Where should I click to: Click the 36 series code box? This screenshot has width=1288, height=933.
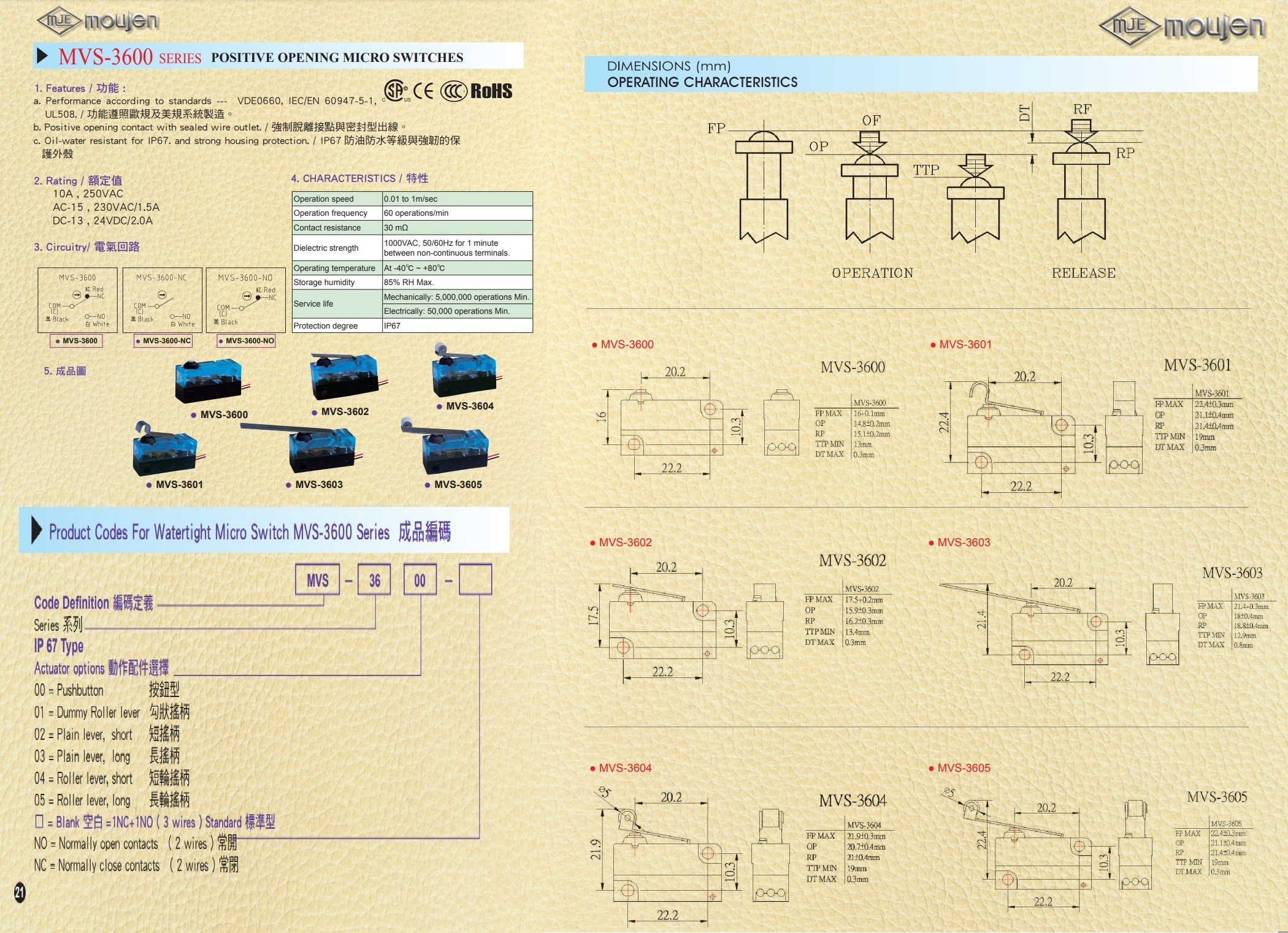click(x=375, y=580)
